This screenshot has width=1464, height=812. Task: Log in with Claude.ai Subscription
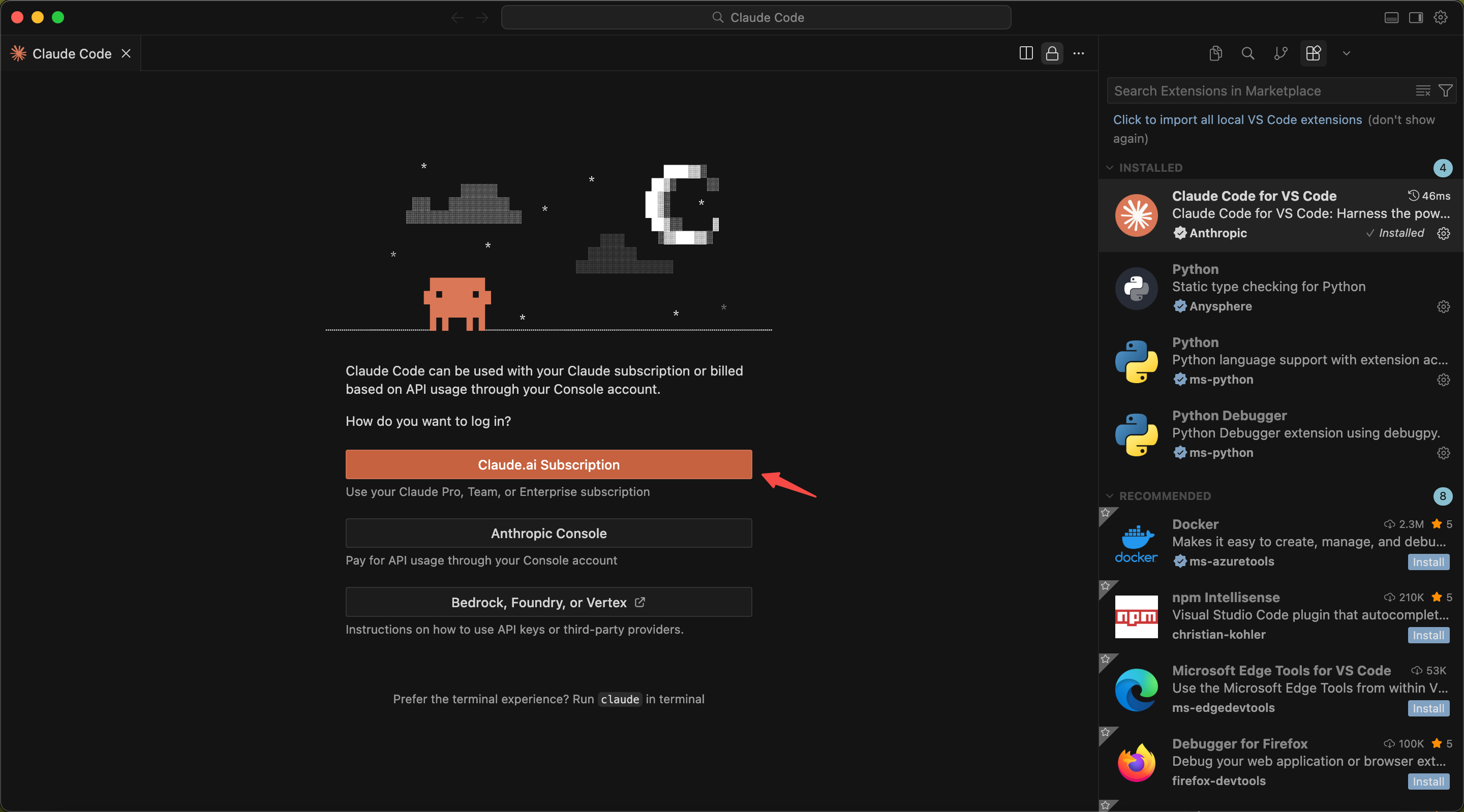548,465
